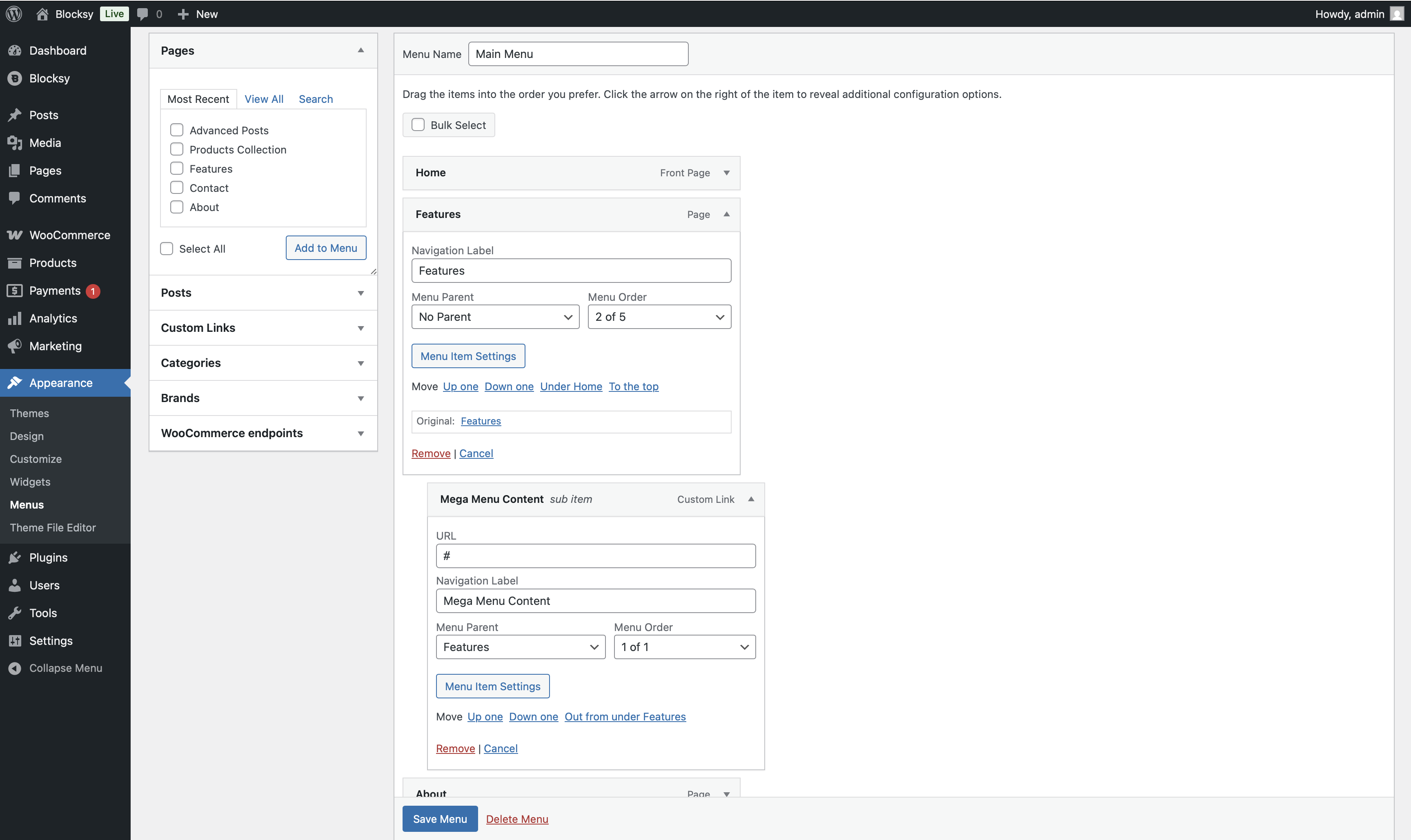1411x840 pixels.
Task: Open the No Parent dropdown
Action: point(495,317)
